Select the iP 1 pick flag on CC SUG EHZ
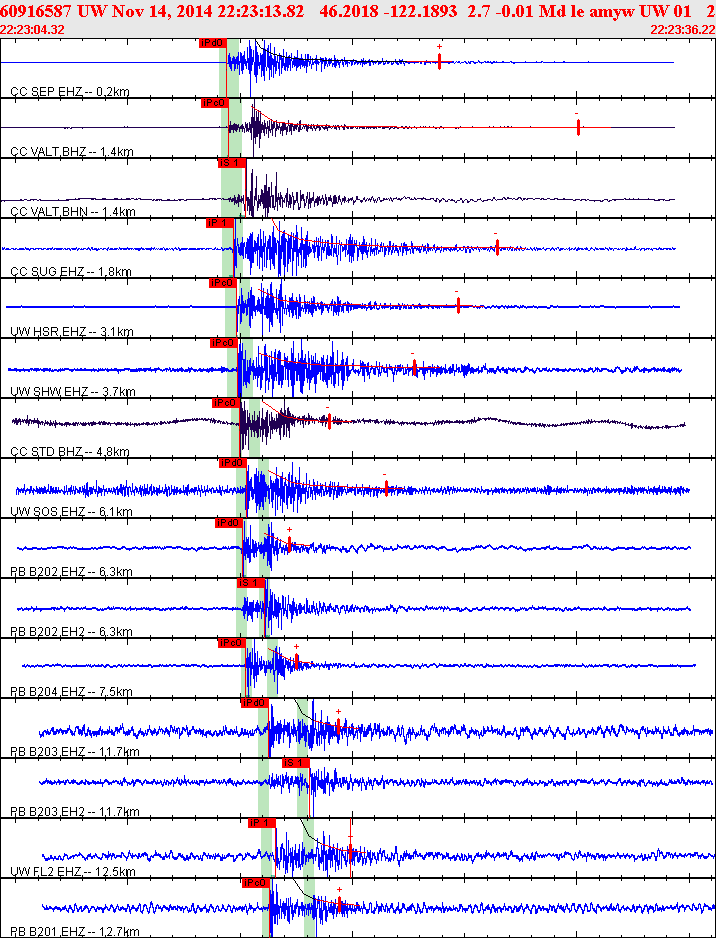This screenshot has width=716, height=938. 220,223
